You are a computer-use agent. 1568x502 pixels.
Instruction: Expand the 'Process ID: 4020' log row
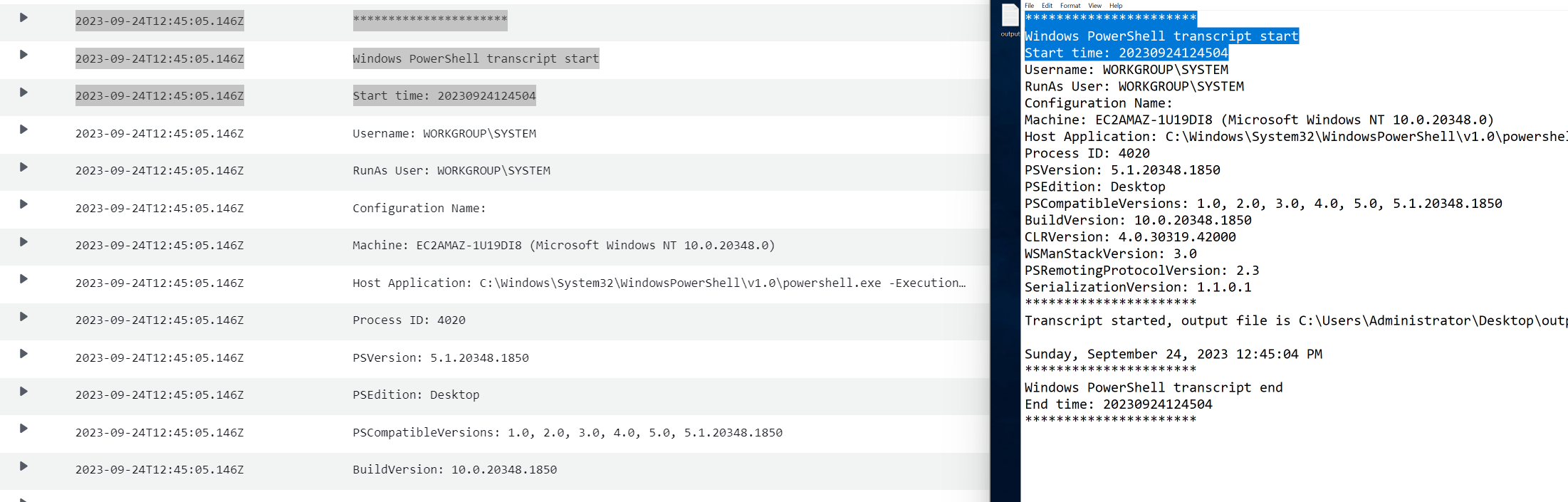point(23,317)
